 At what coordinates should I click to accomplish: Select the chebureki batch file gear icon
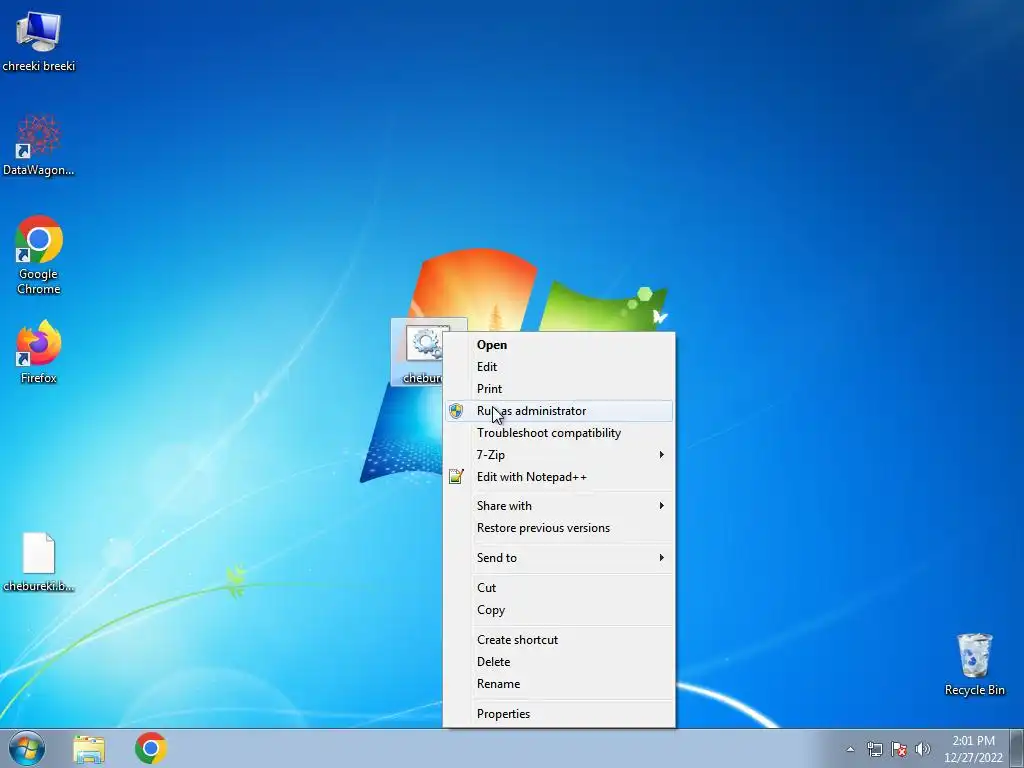click(x=424, y=344)
